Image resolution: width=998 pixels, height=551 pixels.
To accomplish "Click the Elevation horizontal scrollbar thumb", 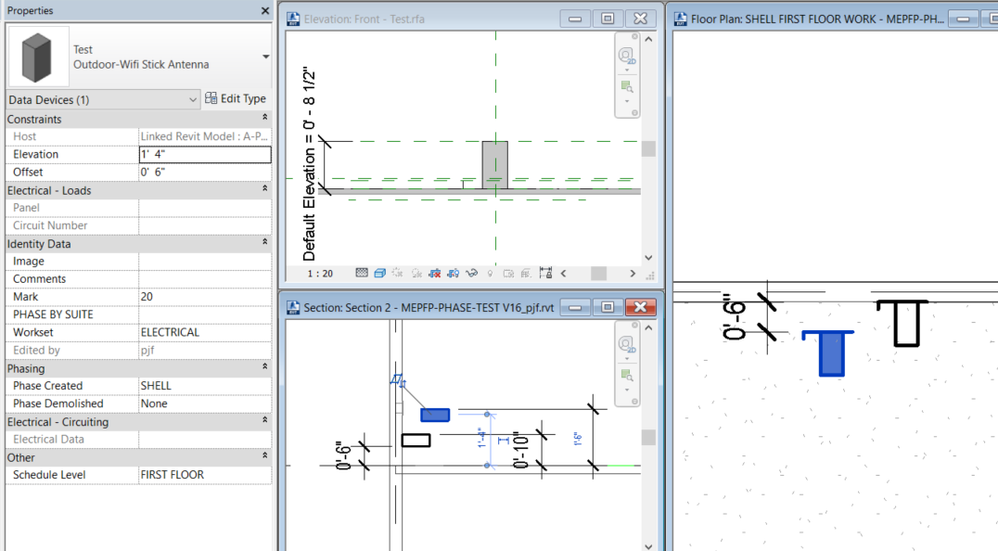I will click(598, 274).
